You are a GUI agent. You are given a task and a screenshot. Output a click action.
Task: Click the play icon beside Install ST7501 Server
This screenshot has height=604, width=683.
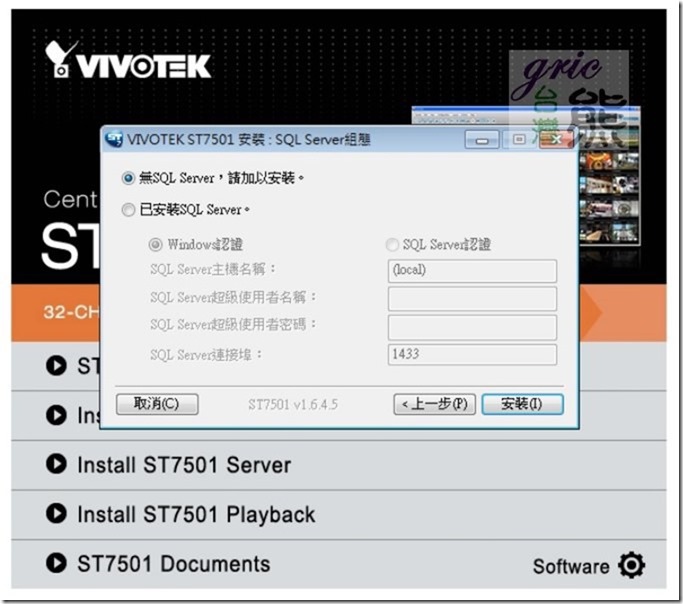pos(56,464)
